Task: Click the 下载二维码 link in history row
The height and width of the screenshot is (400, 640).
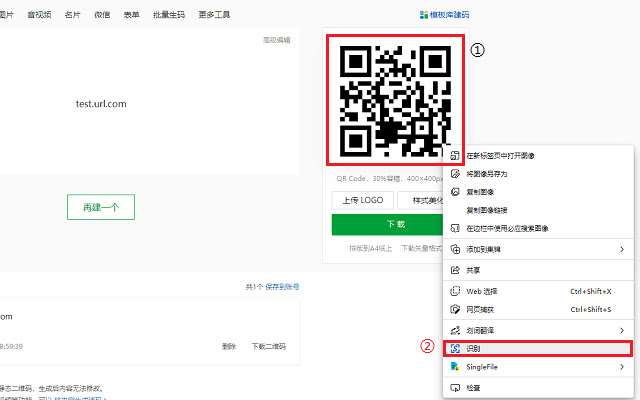Action: tap(269, 347)
